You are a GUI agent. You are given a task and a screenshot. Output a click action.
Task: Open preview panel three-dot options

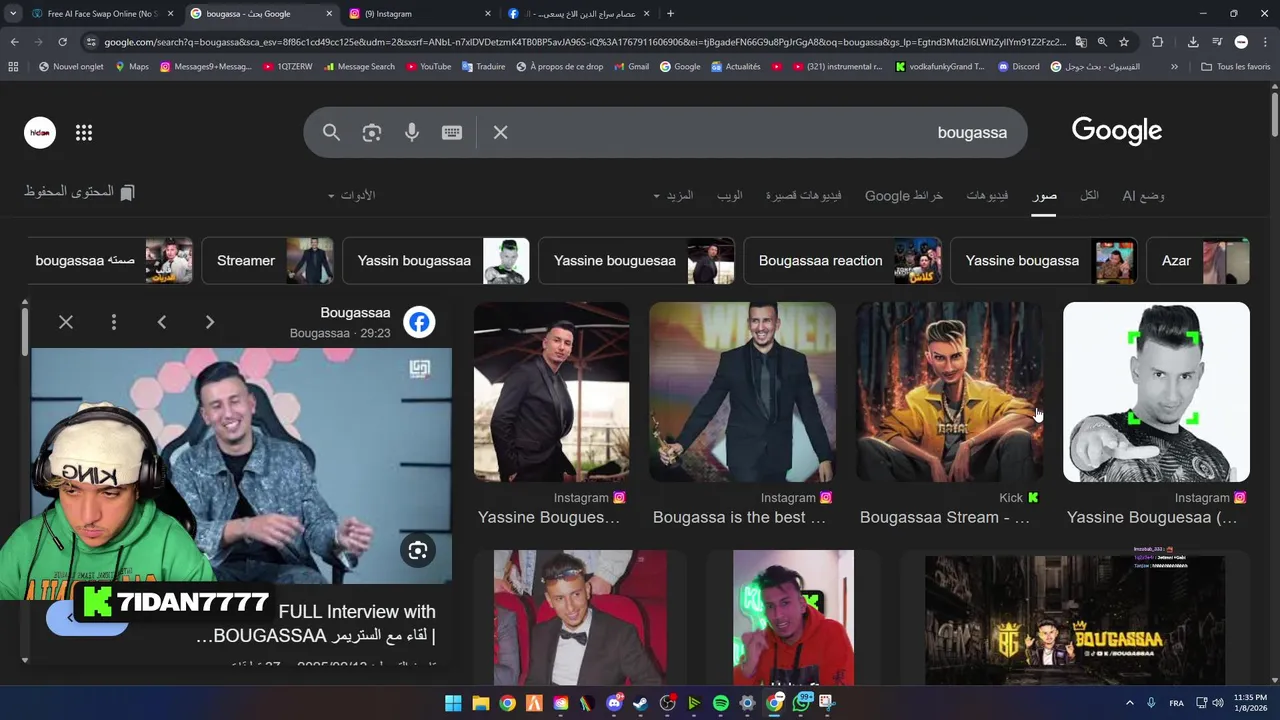pyautogui.click(x=114, y=322)
